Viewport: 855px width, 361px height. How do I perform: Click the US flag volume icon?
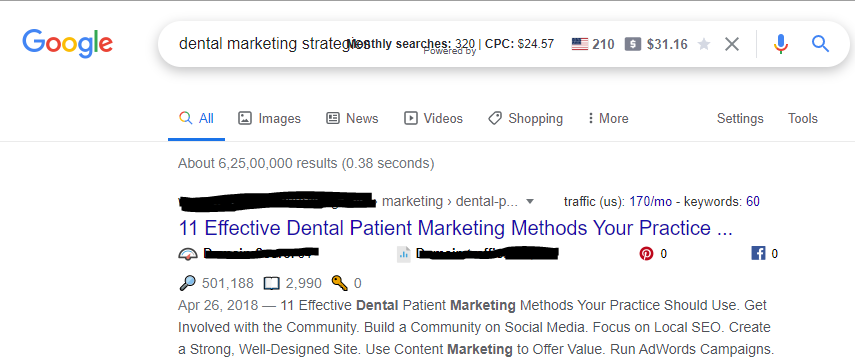click(580, 44)
